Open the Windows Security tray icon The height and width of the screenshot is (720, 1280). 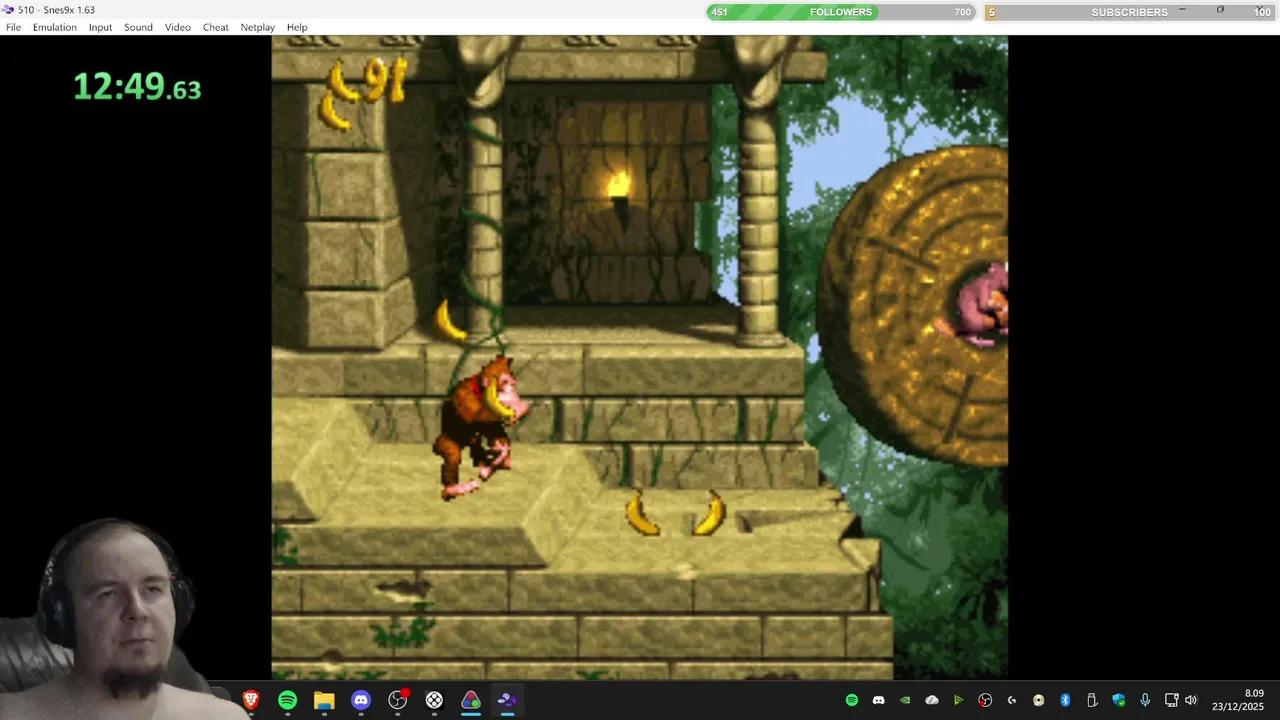pos(1118,700)
